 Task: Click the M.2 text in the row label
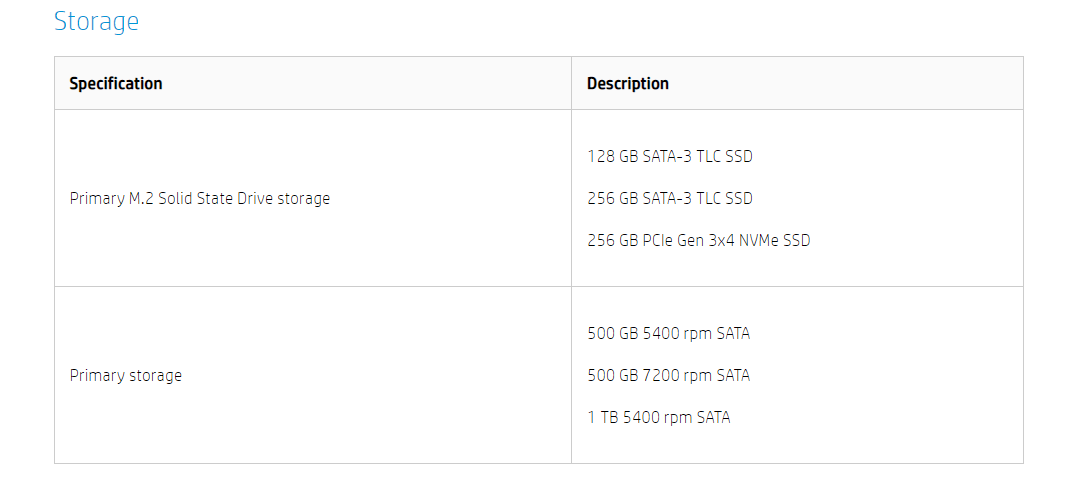click(x=142, y=199)
